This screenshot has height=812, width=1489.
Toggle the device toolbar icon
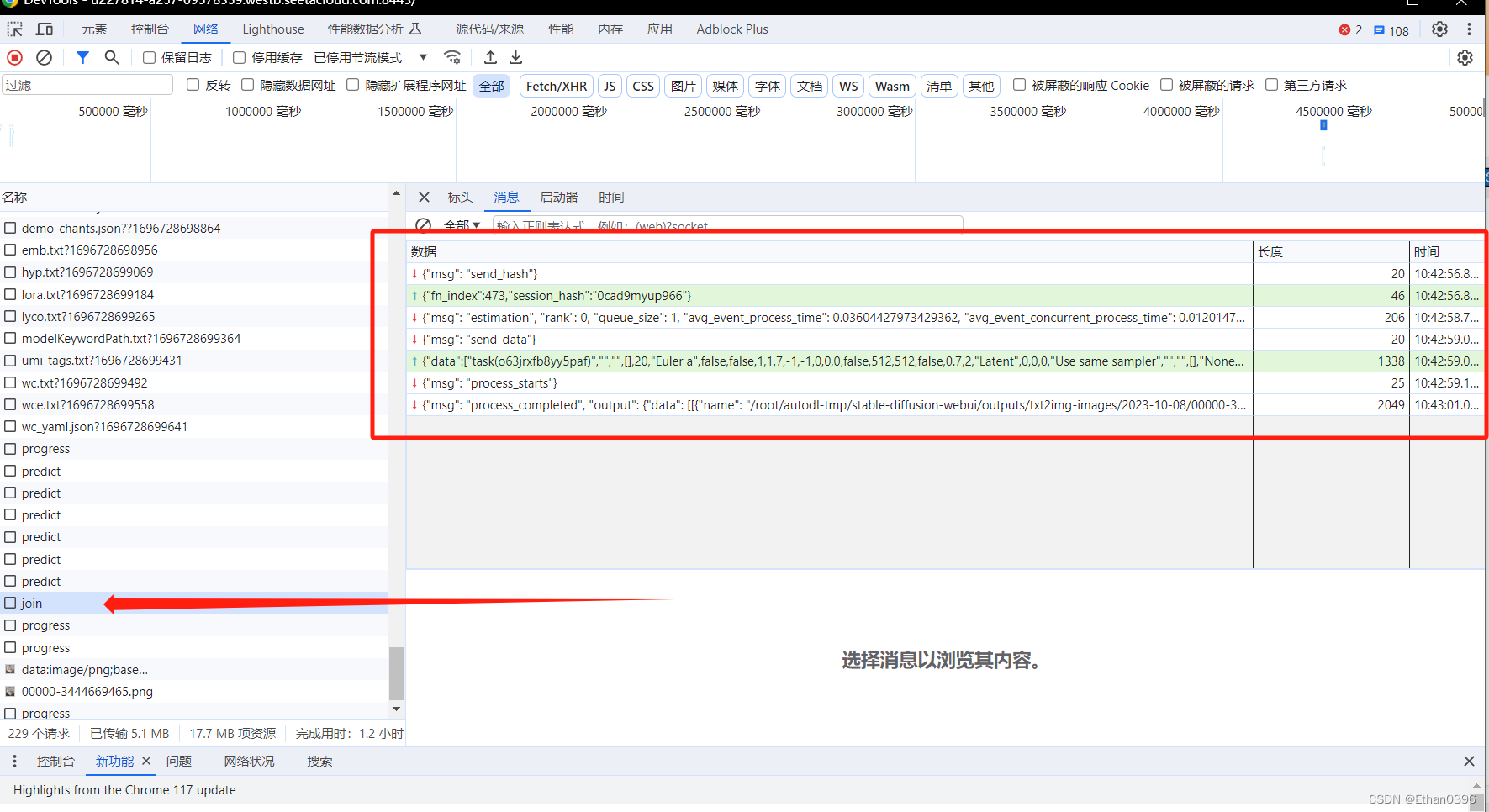(45, 29)
